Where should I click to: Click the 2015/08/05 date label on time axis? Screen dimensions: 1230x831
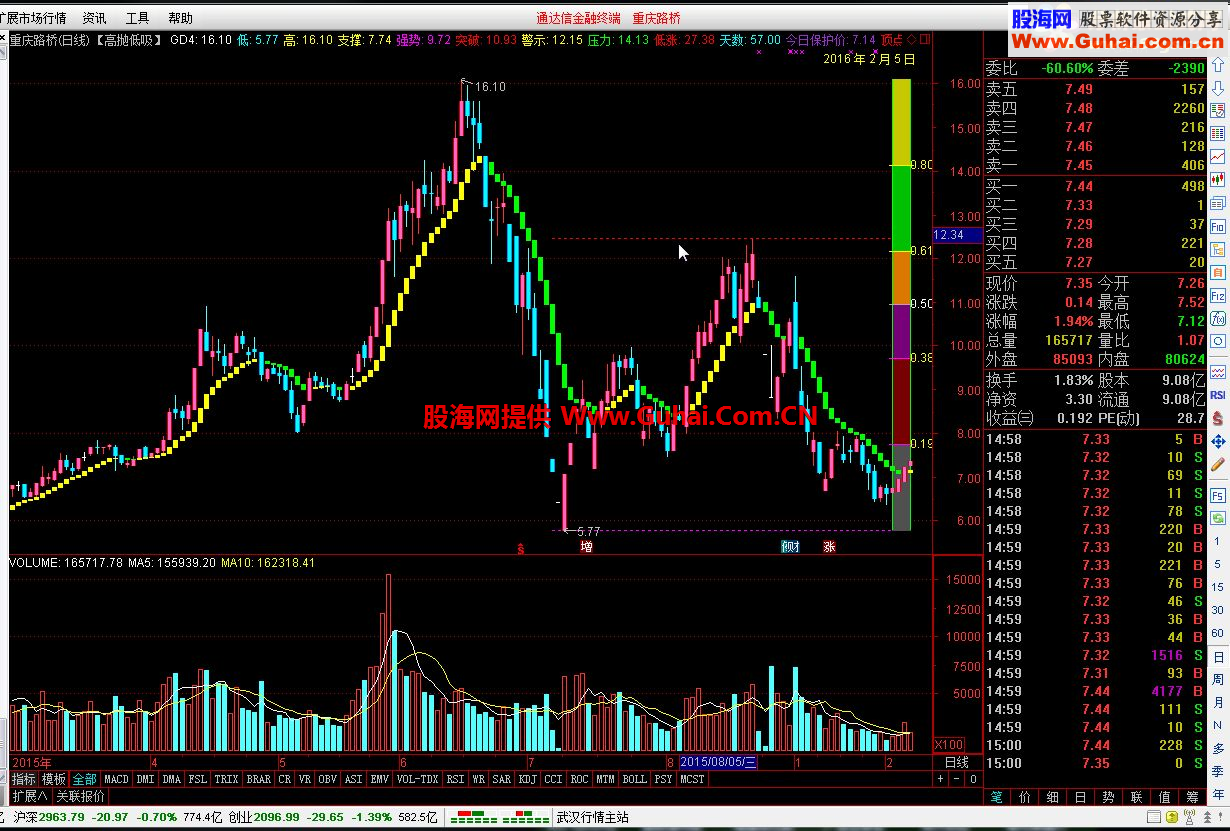[x=720, y=763]
